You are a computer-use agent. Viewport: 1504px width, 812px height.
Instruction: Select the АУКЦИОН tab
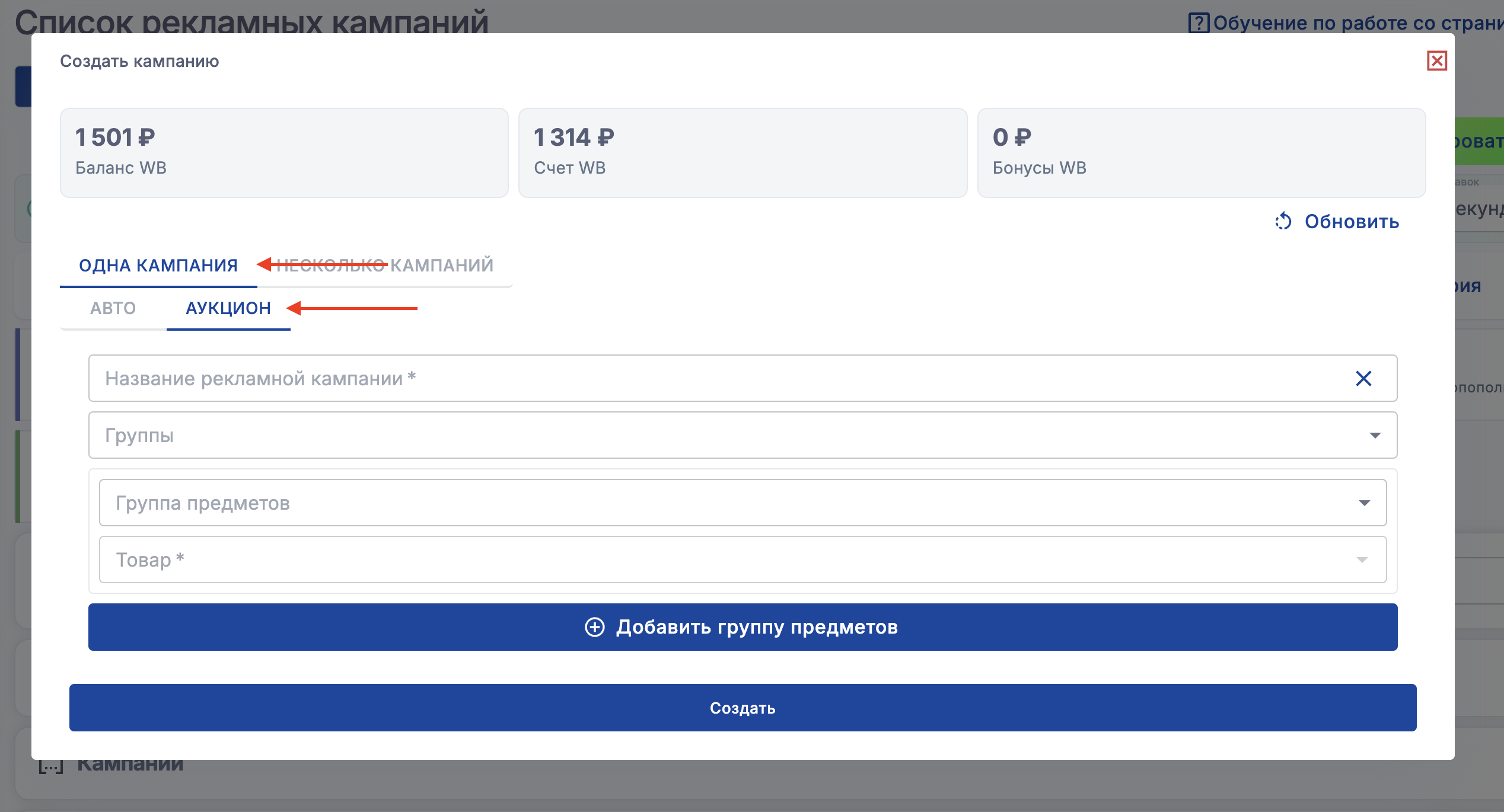coord(228,308)
